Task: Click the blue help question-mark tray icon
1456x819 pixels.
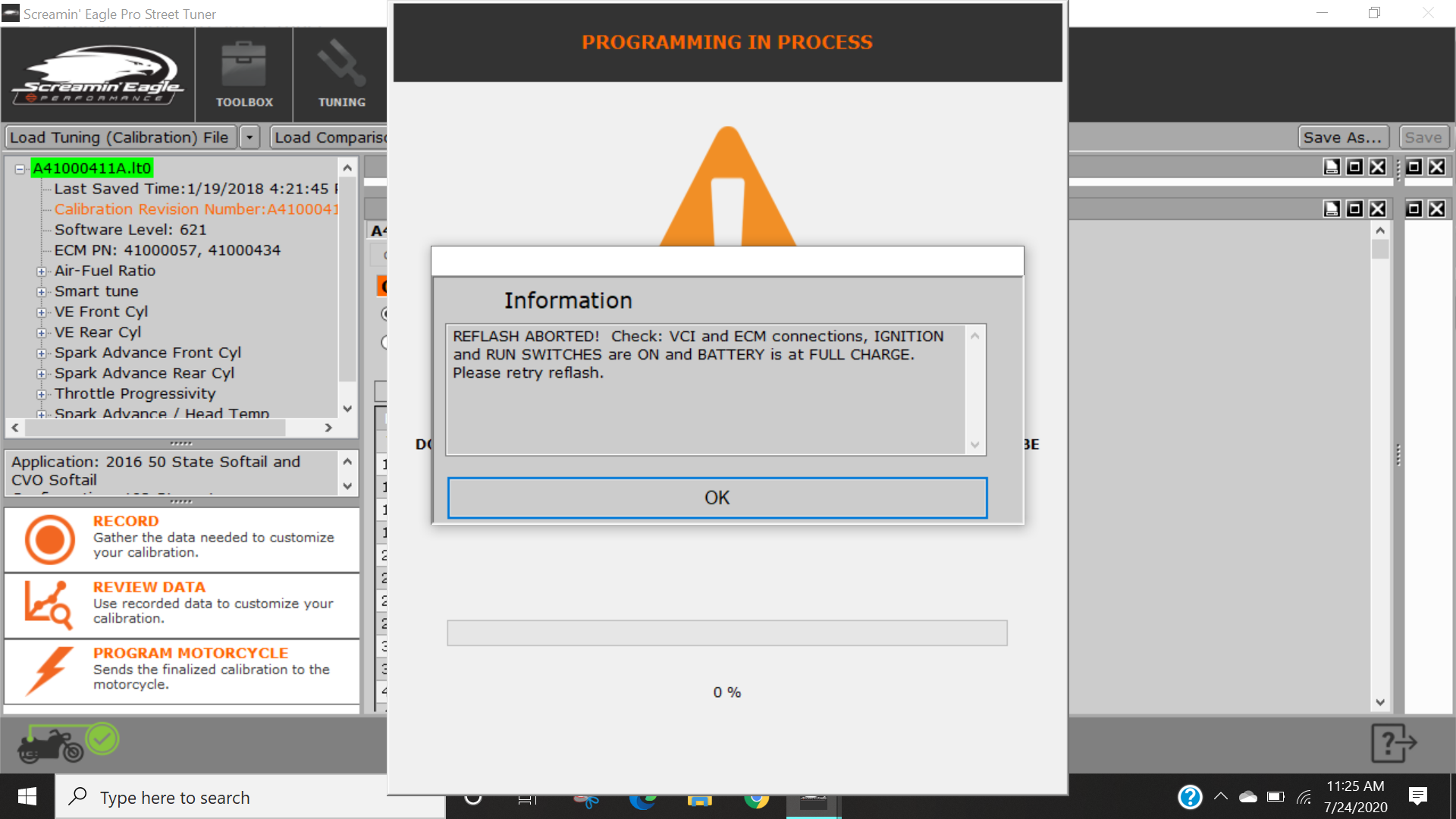Action: coord(1190,797)
